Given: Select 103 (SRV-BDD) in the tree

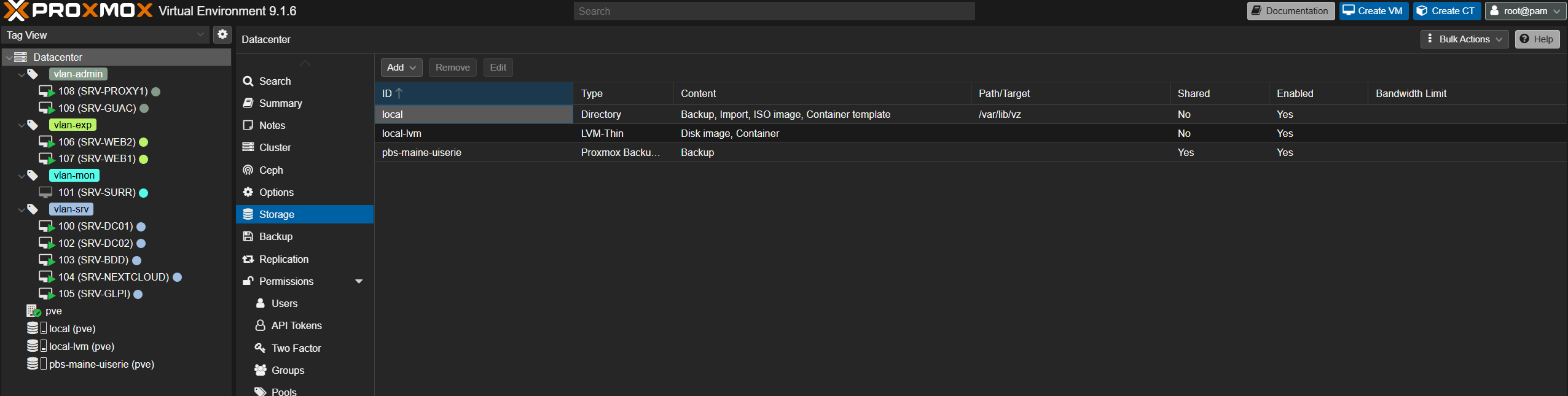Looking at the screenshot, I should tap(93, 260).
